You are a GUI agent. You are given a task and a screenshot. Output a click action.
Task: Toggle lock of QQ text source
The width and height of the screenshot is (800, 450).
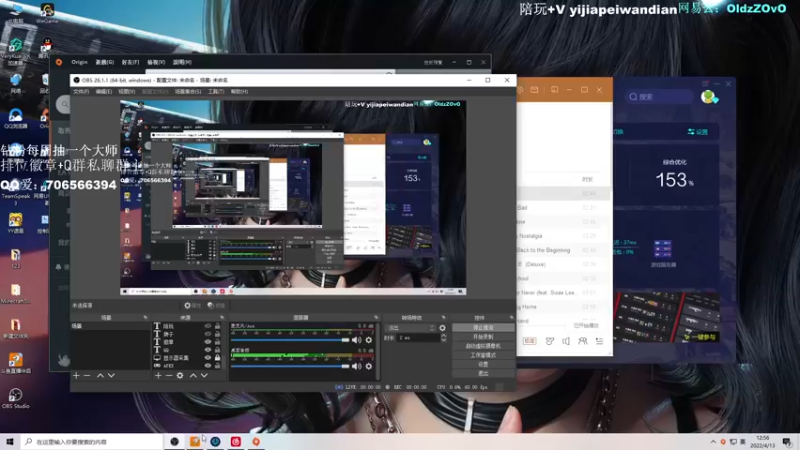pyautogui.click(x=217, y=350)
